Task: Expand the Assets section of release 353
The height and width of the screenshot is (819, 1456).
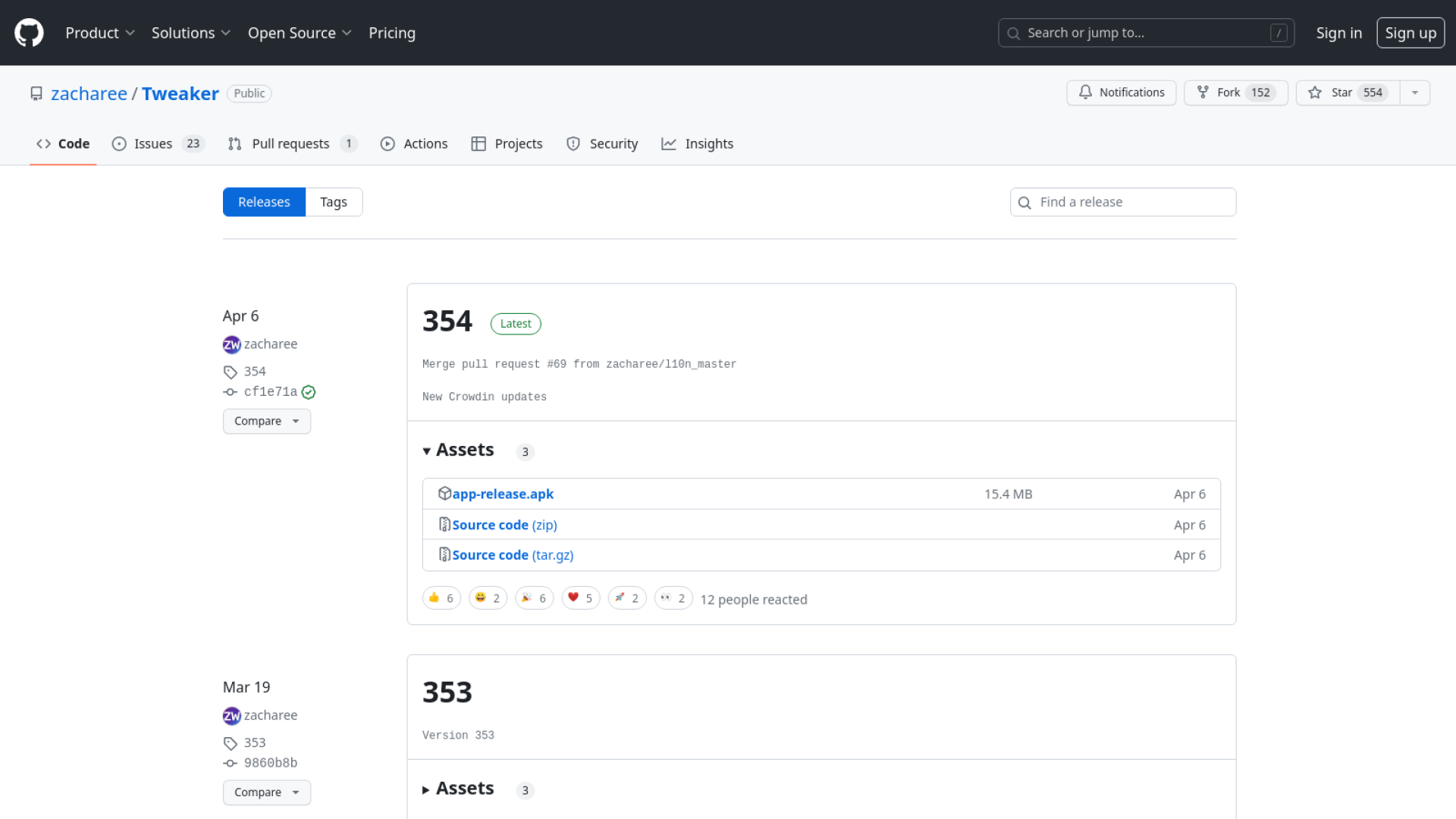Action: tap(458, 789)
